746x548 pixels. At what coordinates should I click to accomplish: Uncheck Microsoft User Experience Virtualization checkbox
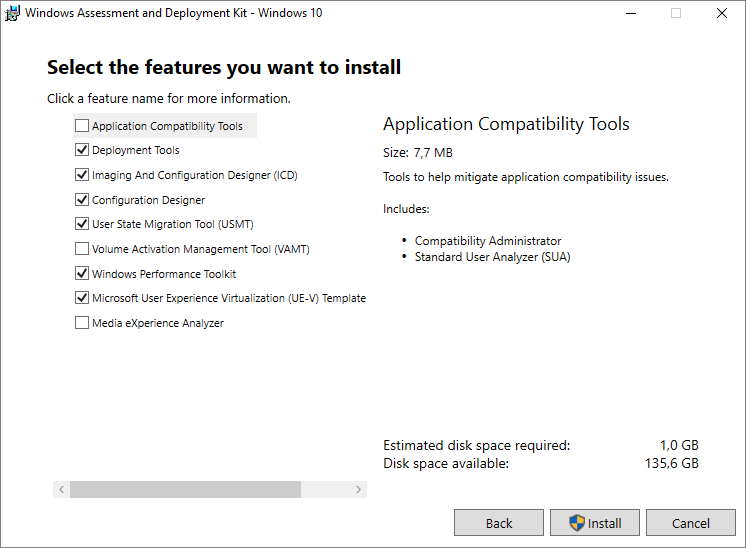[82, 298]
